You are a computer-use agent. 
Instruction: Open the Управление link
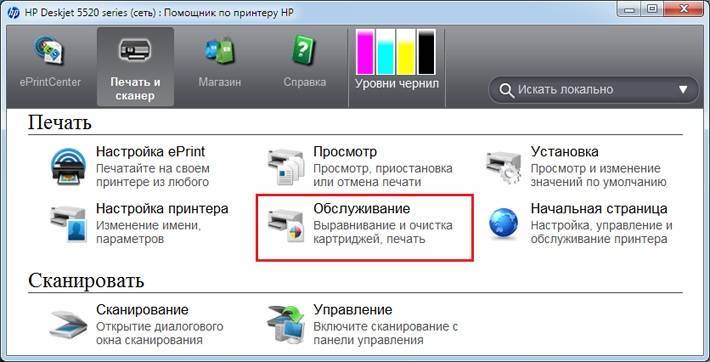353,310
